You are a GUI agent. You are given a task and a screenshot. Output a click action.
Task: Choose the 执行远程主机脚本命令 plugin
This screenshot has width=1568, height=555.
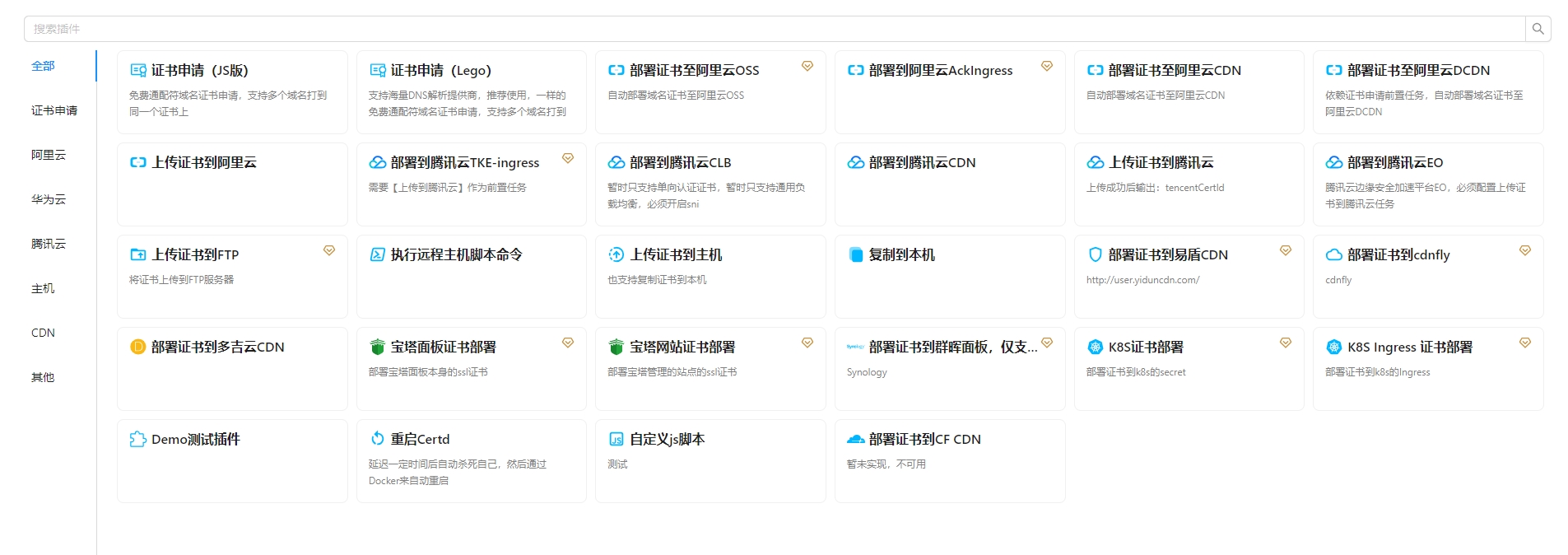pos(471,277)
